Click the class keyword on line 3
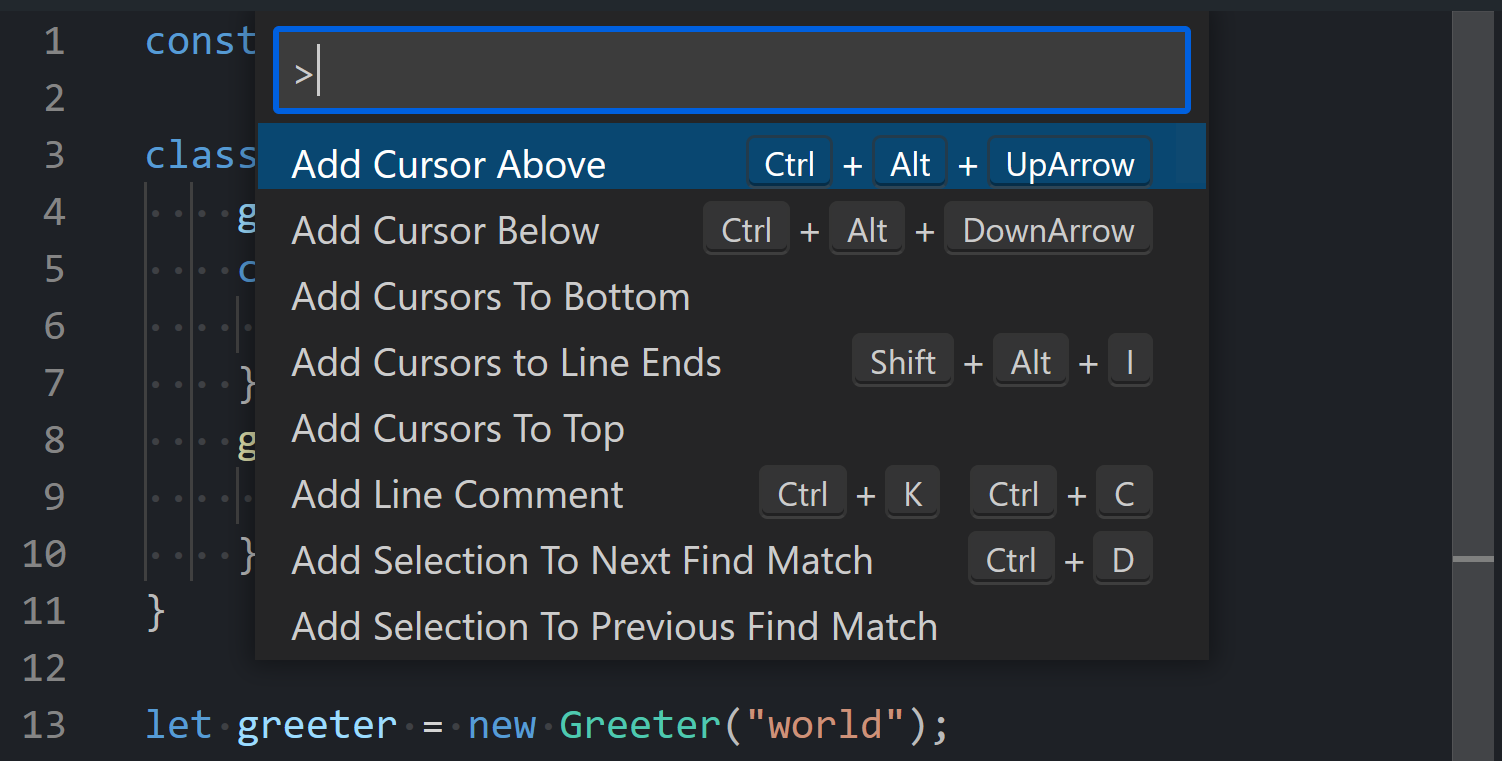 200,155
